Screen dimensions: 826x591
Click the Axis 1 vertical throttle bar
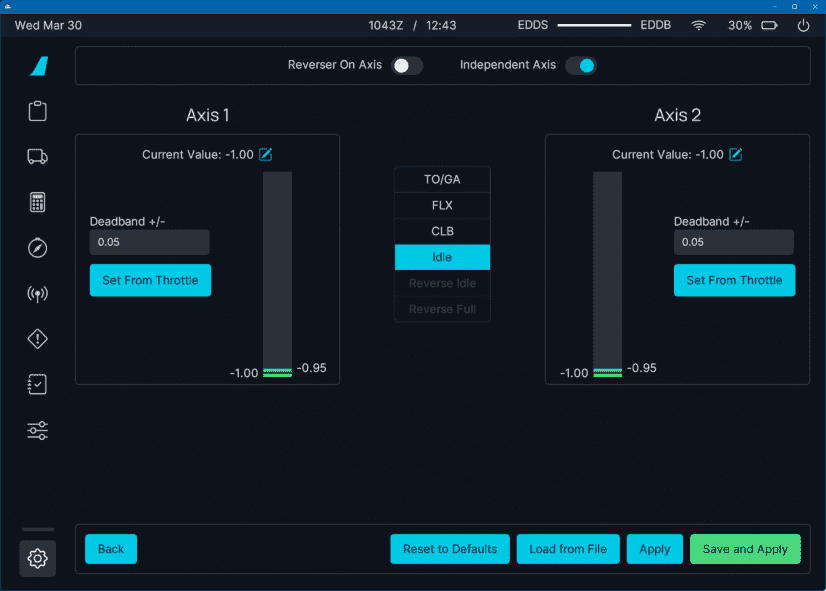coord(277,272)
